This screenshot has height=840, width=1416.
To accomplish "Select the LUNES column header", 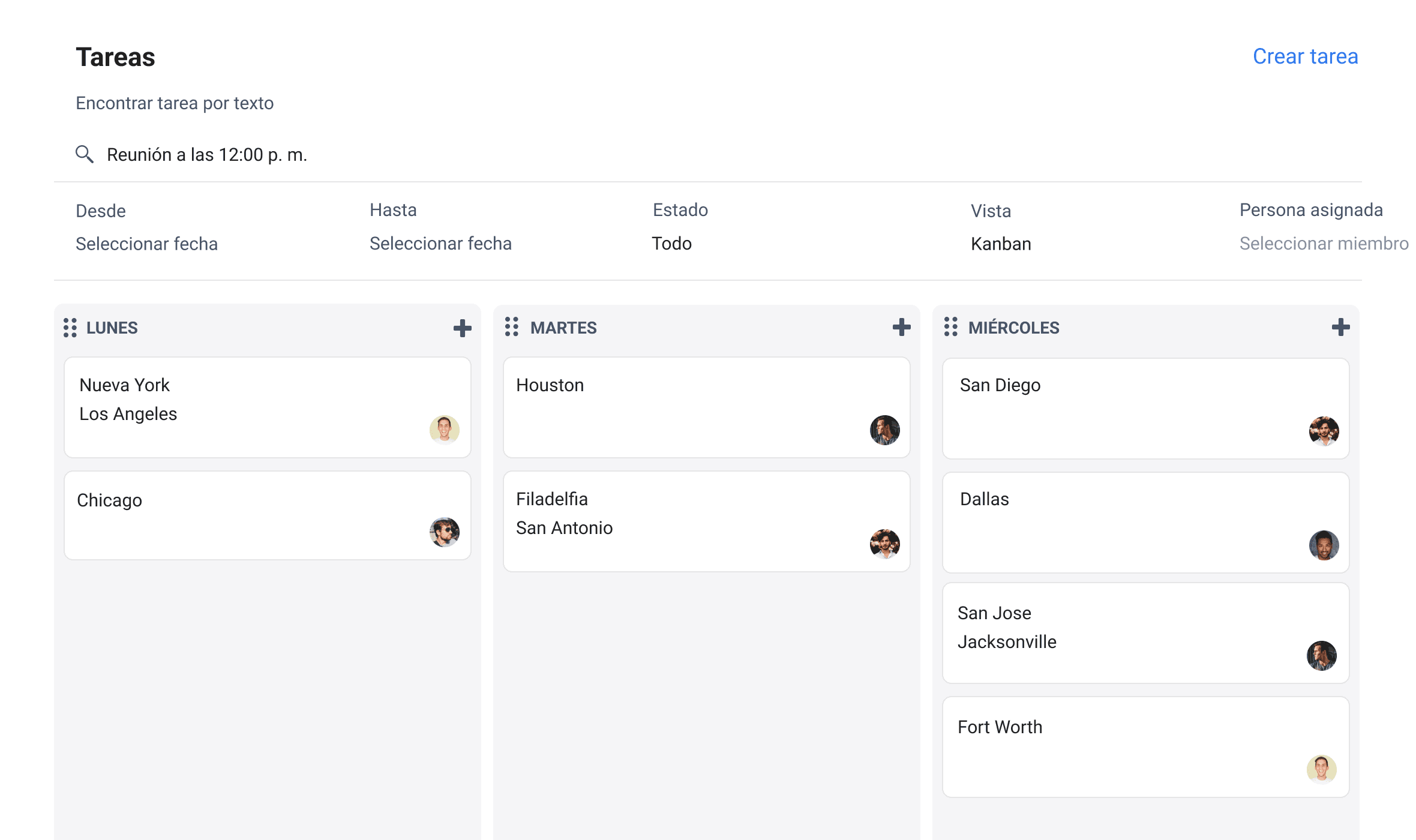I will 112,328.
